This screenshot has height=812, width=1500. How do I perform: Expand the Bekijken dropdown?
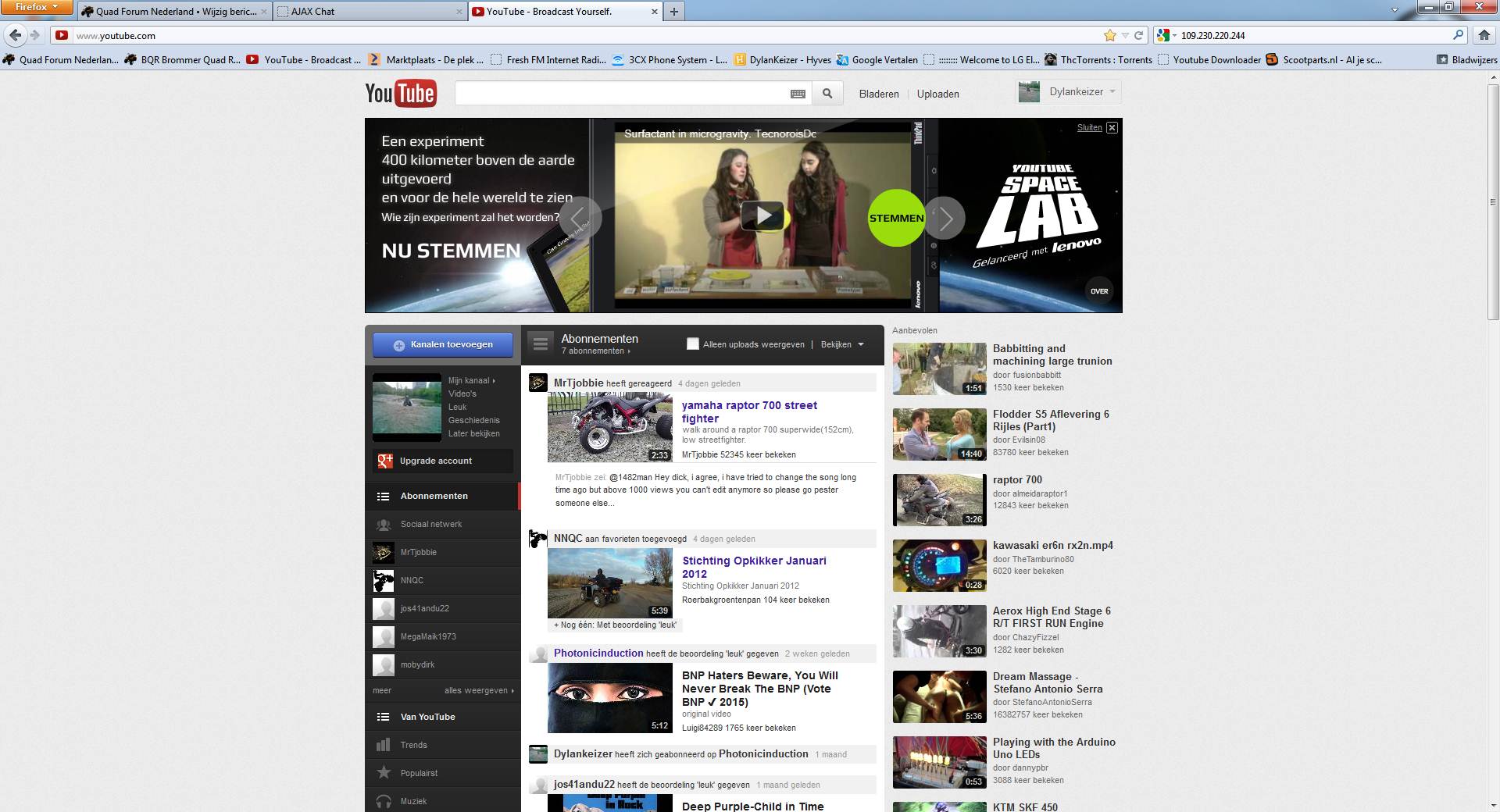pyautogui.click(x=842, y=344)
